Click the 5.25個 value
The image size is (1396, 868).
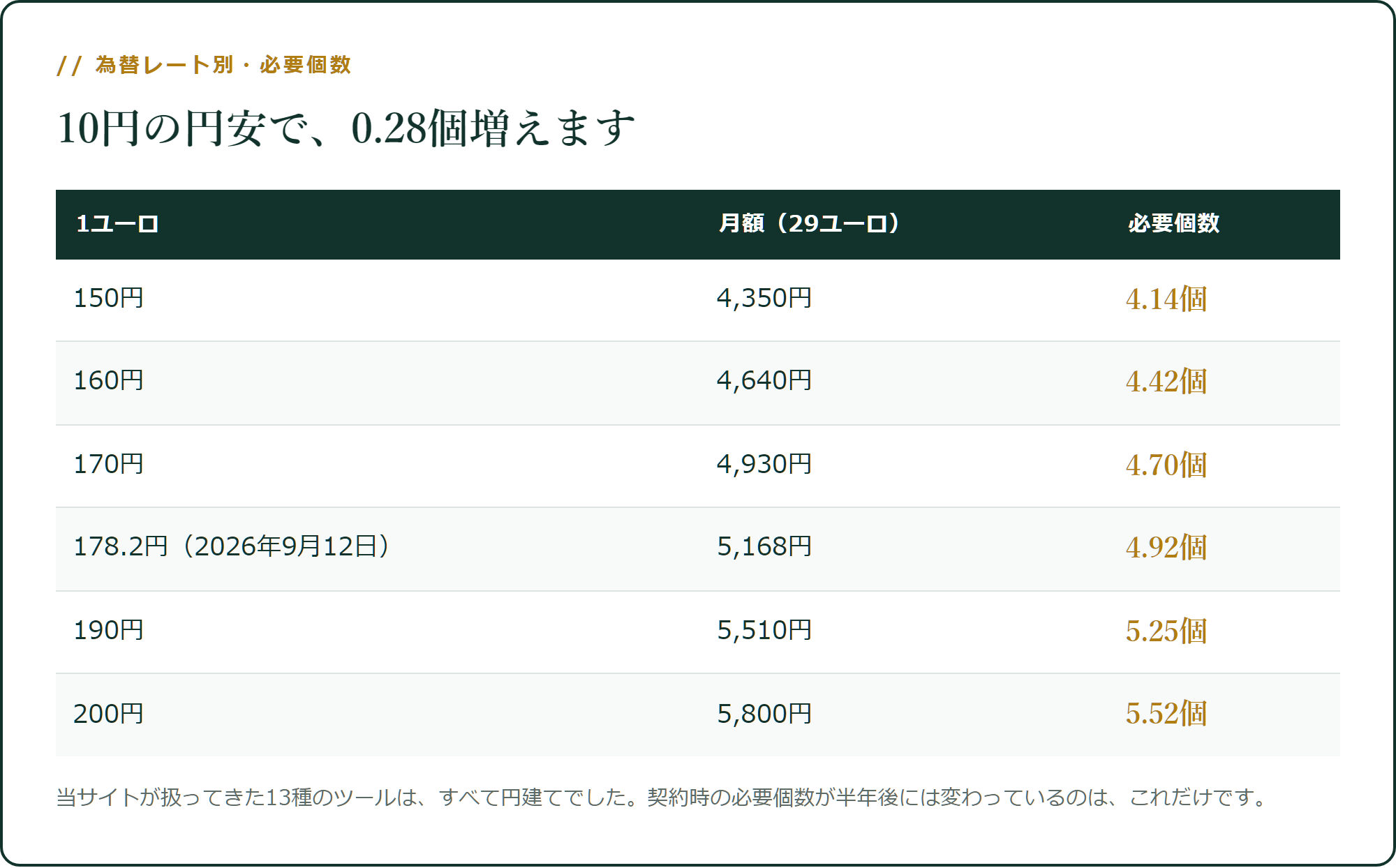pos(1166,631)
